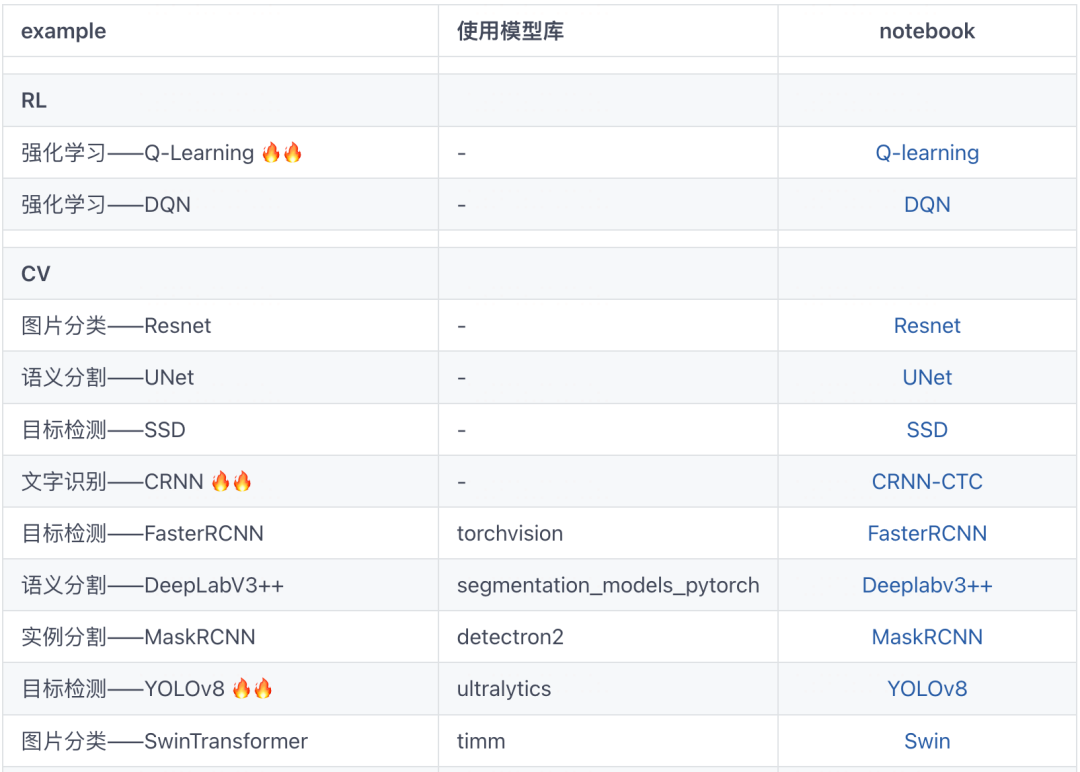
Task: Open the YOLOv8 notebook link
Action: [927, 690]
